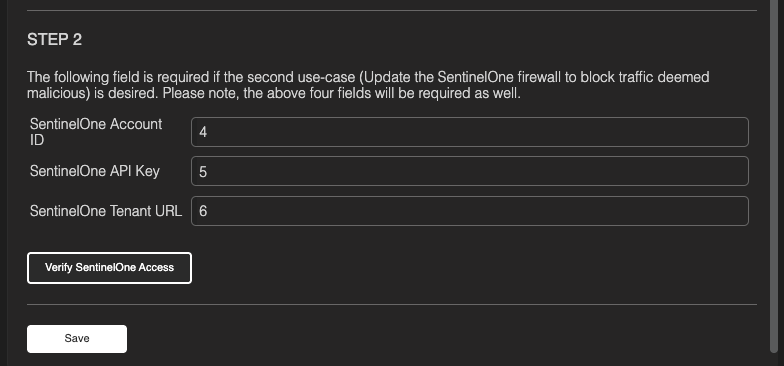Click the value 6 in Tenant URL field
Screen dimensions: 784x366
pyautogui.click(x=203, y=211)
